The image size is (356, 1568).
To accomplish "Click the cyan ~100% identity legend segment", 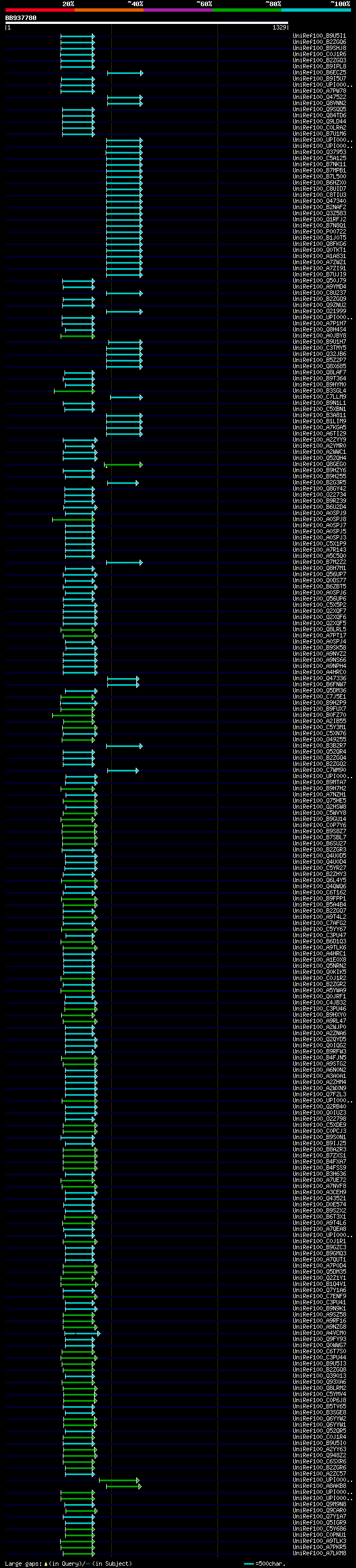I will coord(316,10).
